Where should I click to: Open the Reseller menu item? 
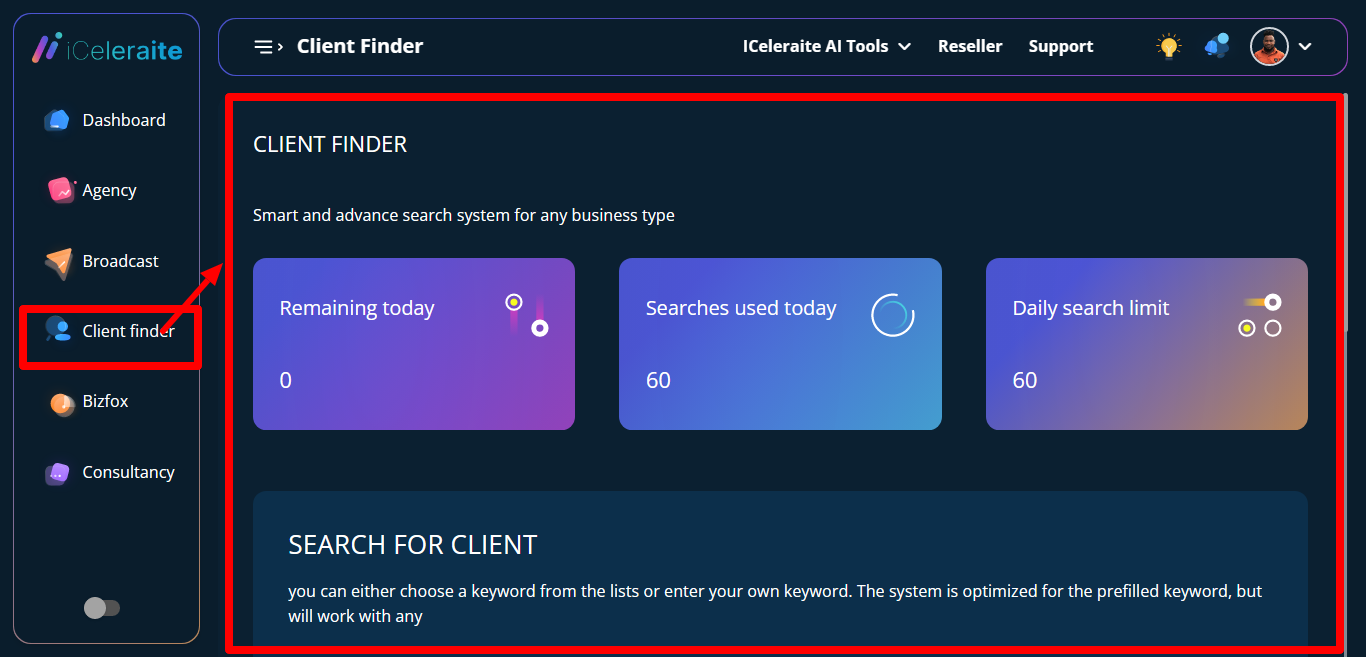(x=969, y=46)
